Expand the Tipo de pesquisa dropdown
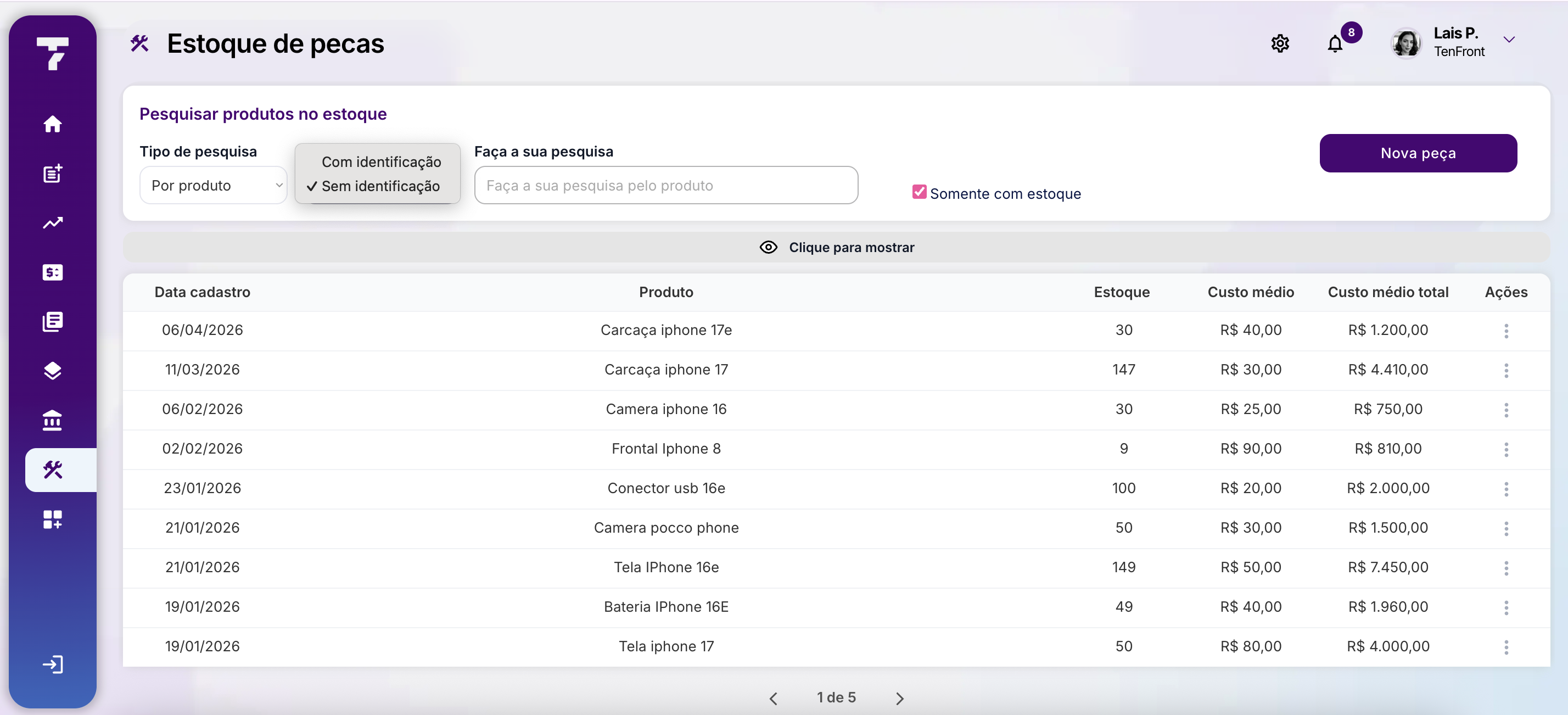 (213, 185)
